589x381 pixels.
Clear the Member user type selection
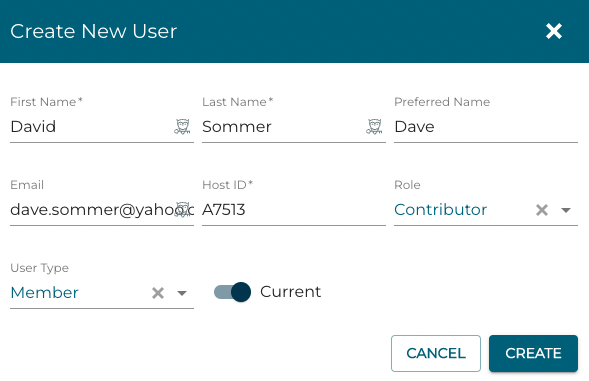(158, 293)
